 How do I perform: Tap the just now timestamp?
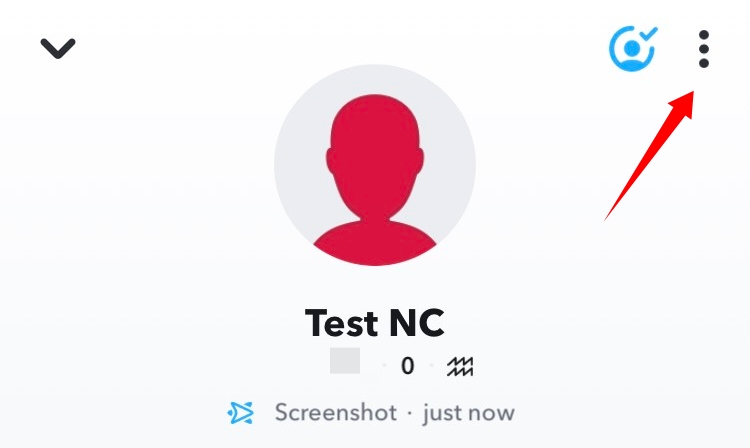point(469,414)
